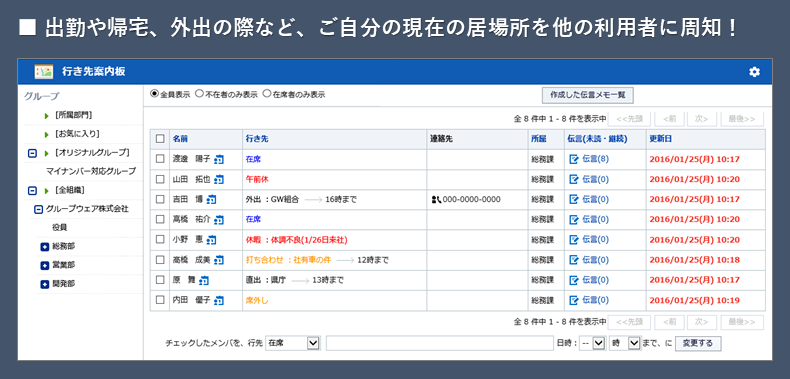Screen dimensions: 790x379
Task: Select マイナンバー対応グループ in group tree
Action: [91, 171]
